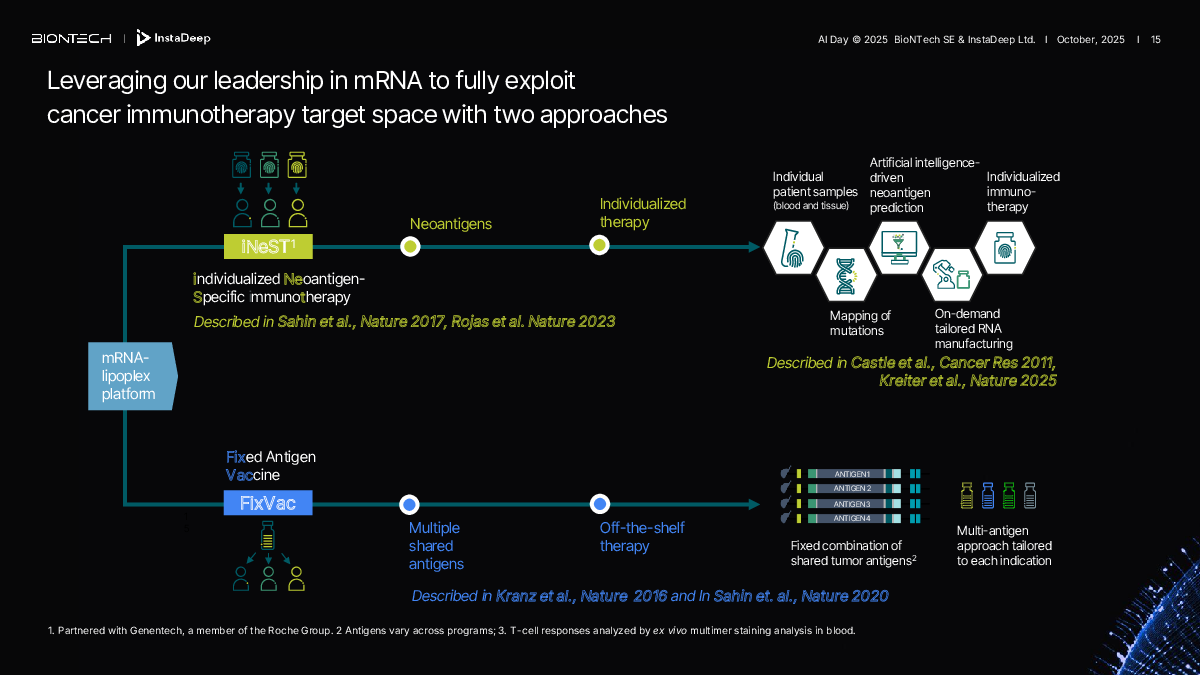This screenshot has height=675, width=1200.
Task: Select the mRNA-lipoplex platform box
Action: pos(130,376)
